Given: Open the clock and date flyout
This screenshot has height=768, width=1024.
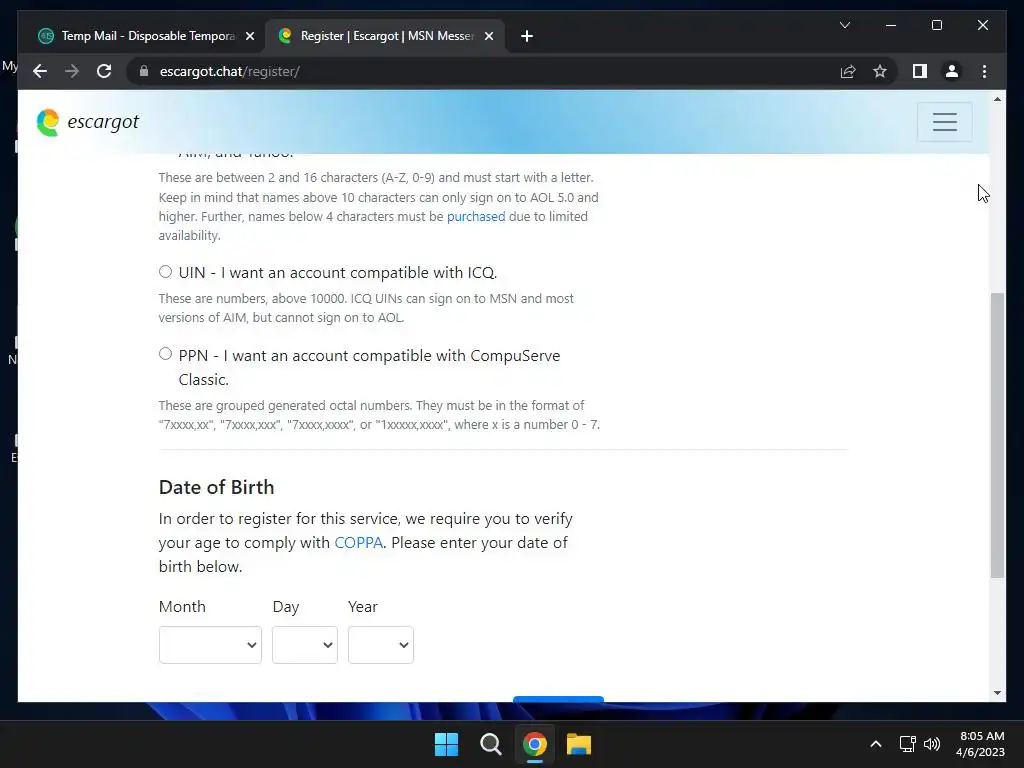Looking at the screenshot, I should [980, 744].
